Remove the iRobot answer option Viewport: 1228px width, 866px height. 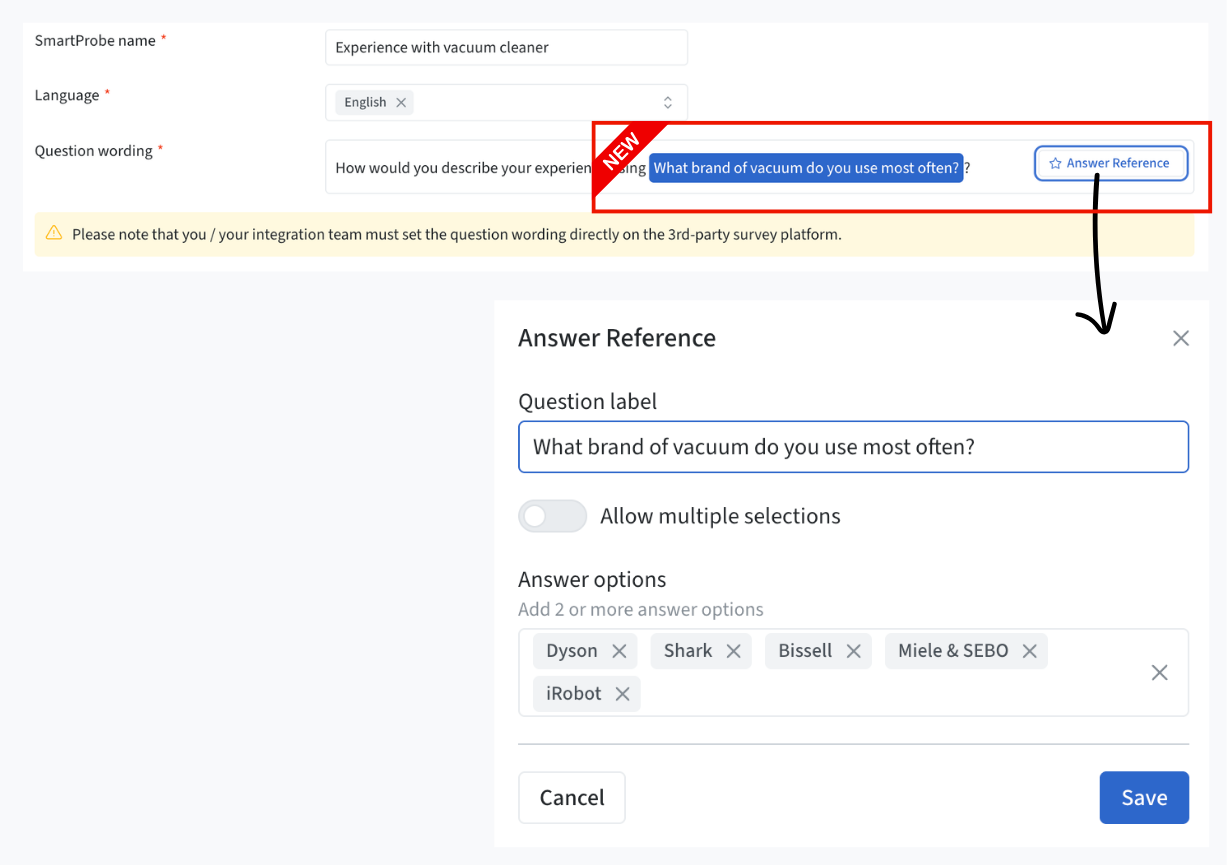(622, 694)
